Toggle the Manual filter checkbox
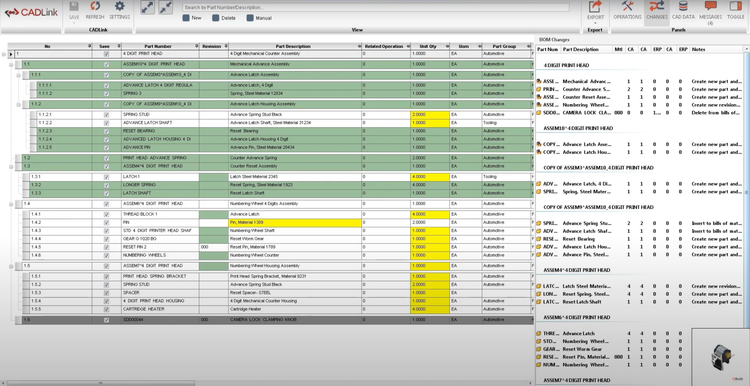Viewport: 750px width, 386px height. click(x=250, y=18)
